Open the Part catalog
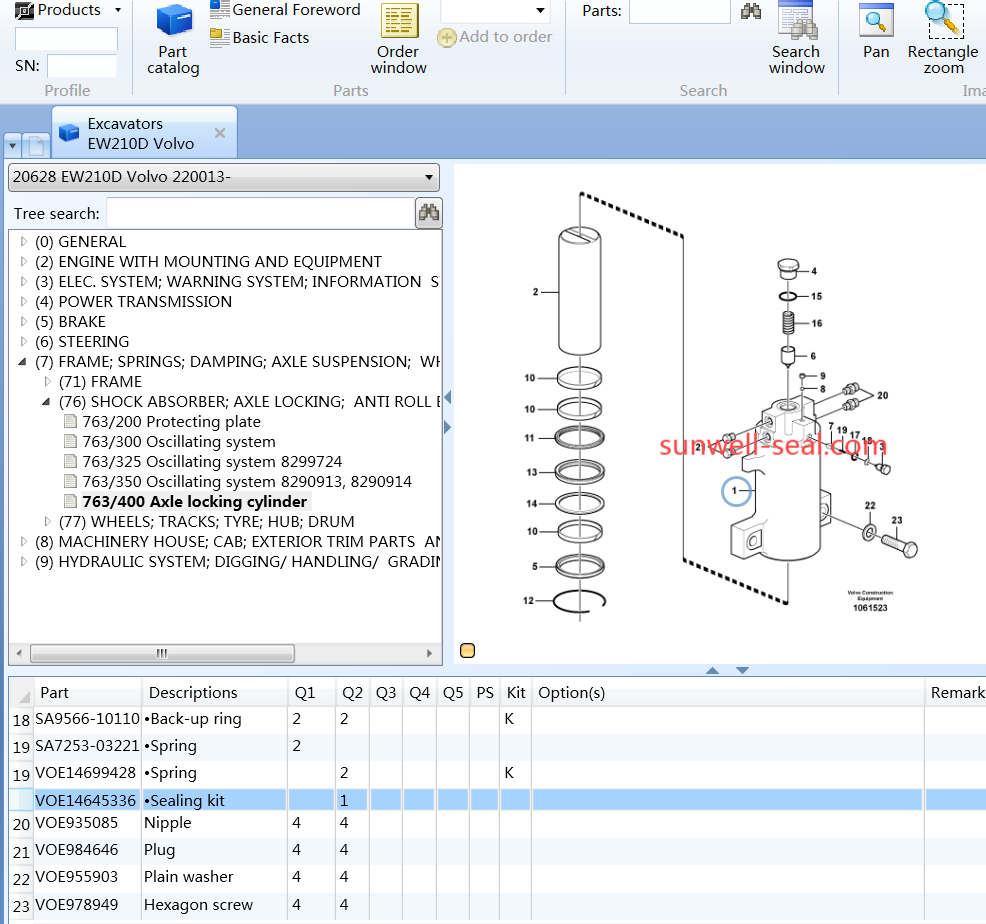 click(x=174, y=40)
